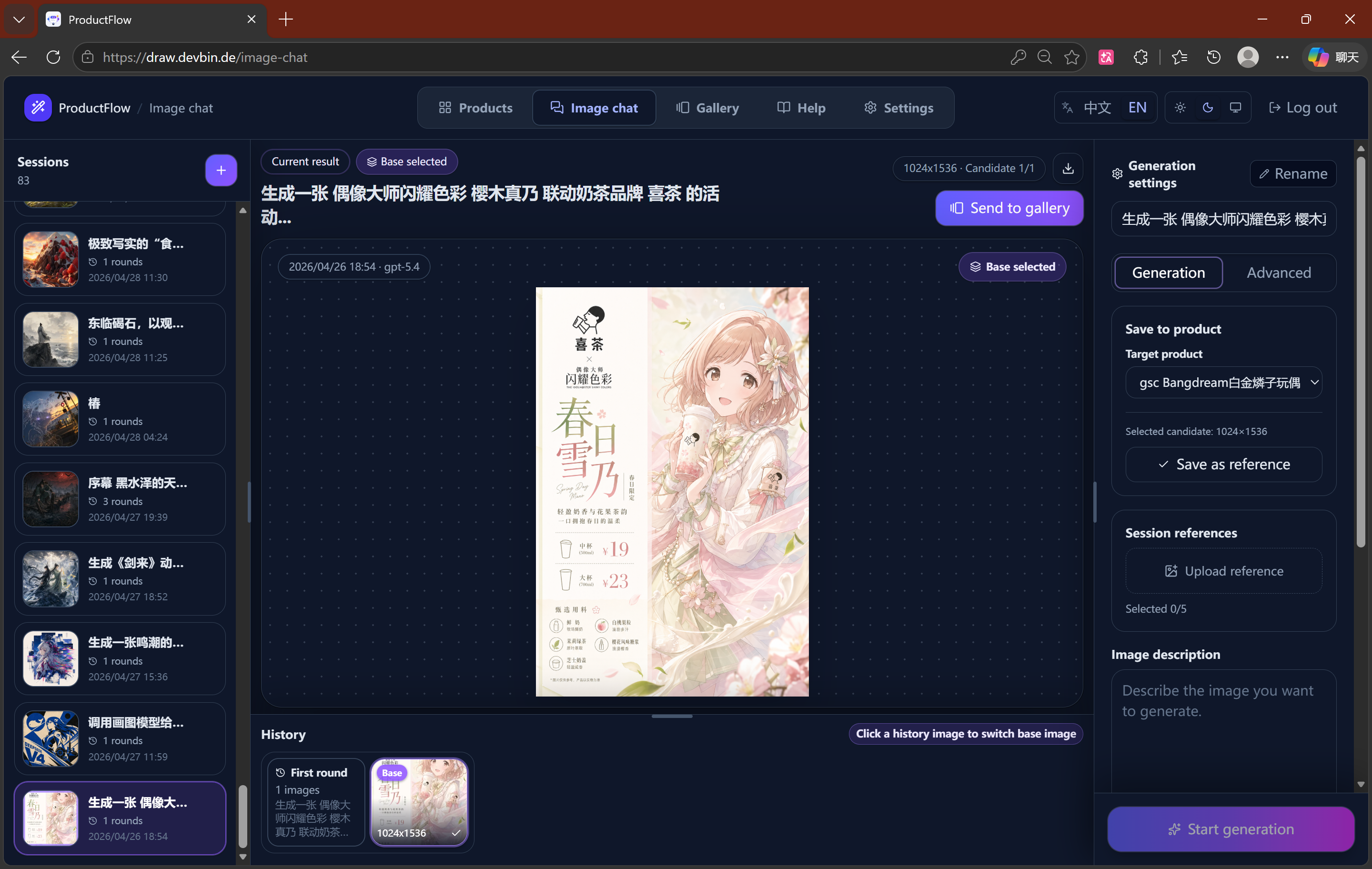Switch language to 中文
Viewport: 1372px width, 869px height.
pyautogui.click(x=1097, y=108)
